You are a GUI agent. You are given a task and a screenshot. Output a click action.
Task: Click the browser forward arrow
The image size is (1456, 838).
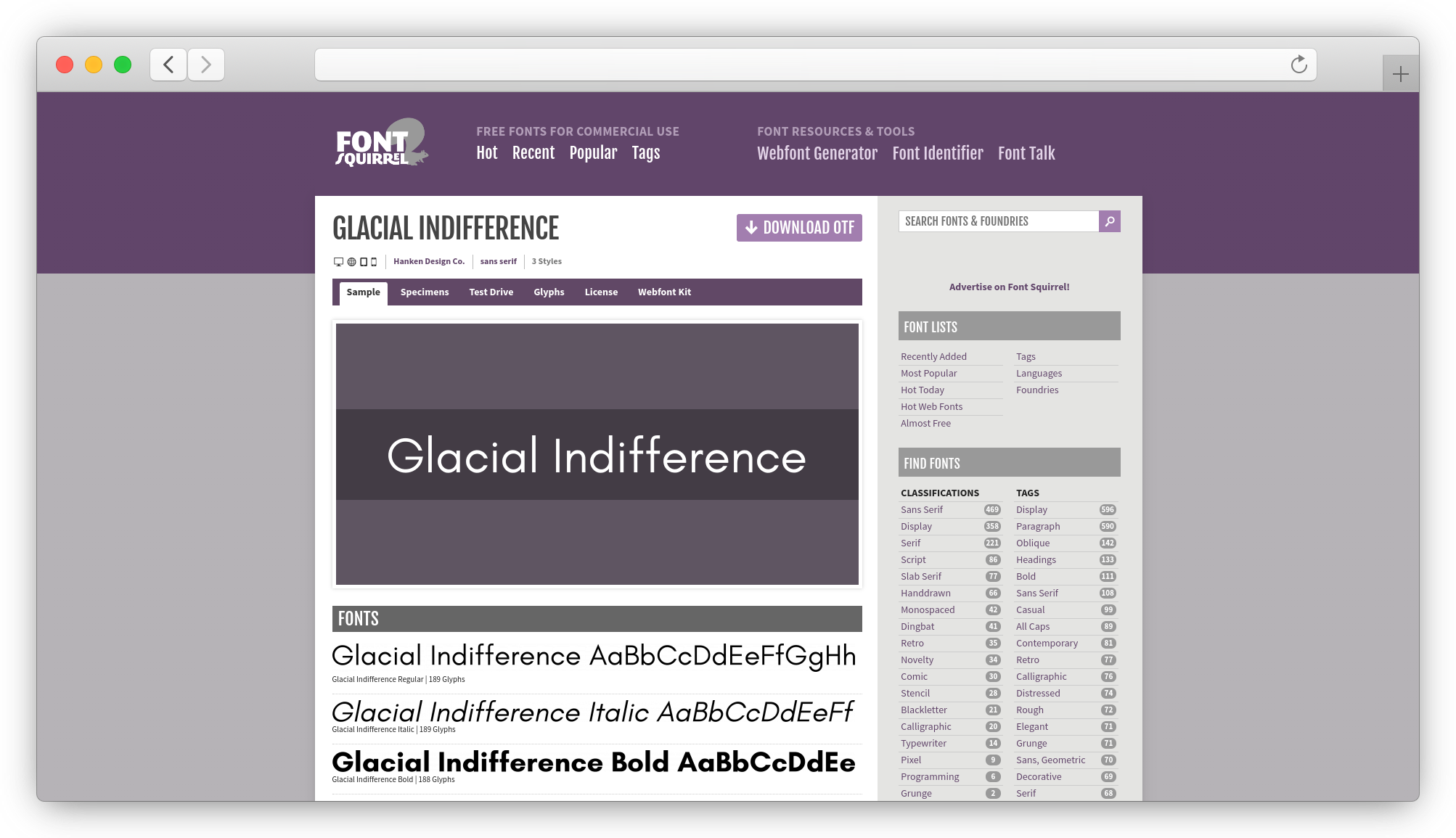[206, 65]
